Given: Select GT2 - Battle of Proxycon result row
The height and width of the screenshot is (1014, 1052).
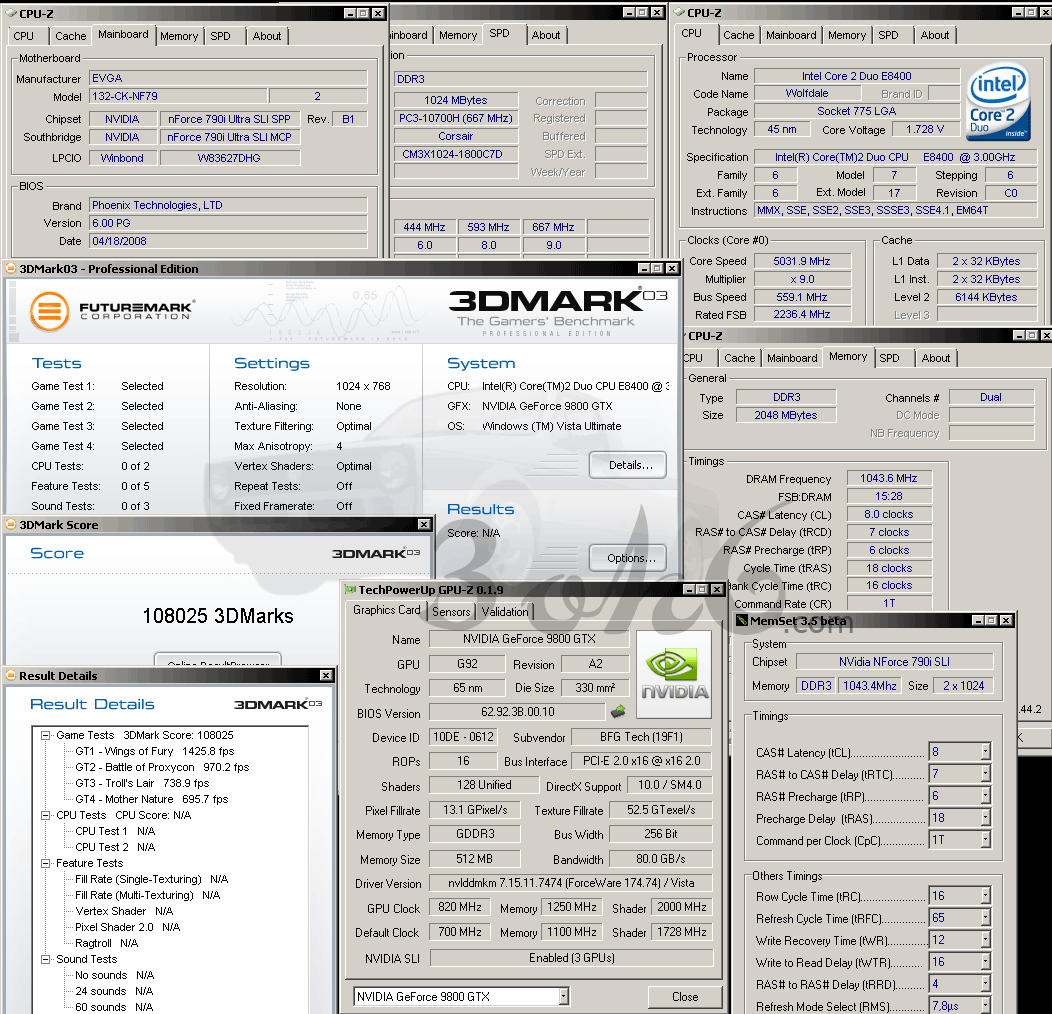Looking at the screenshot, I should point(162,767).
